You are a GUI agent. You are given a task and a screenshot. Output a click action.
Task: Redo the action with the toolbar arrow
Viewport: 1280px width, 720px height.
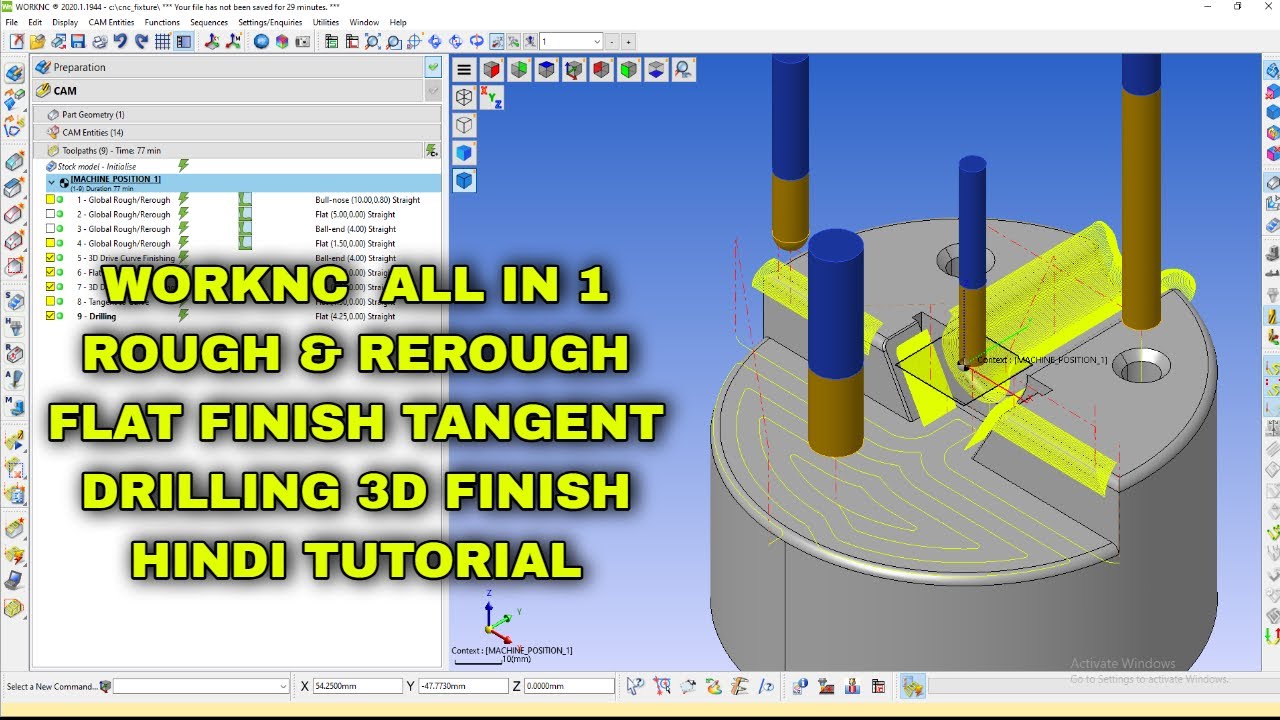coord(141,42)
